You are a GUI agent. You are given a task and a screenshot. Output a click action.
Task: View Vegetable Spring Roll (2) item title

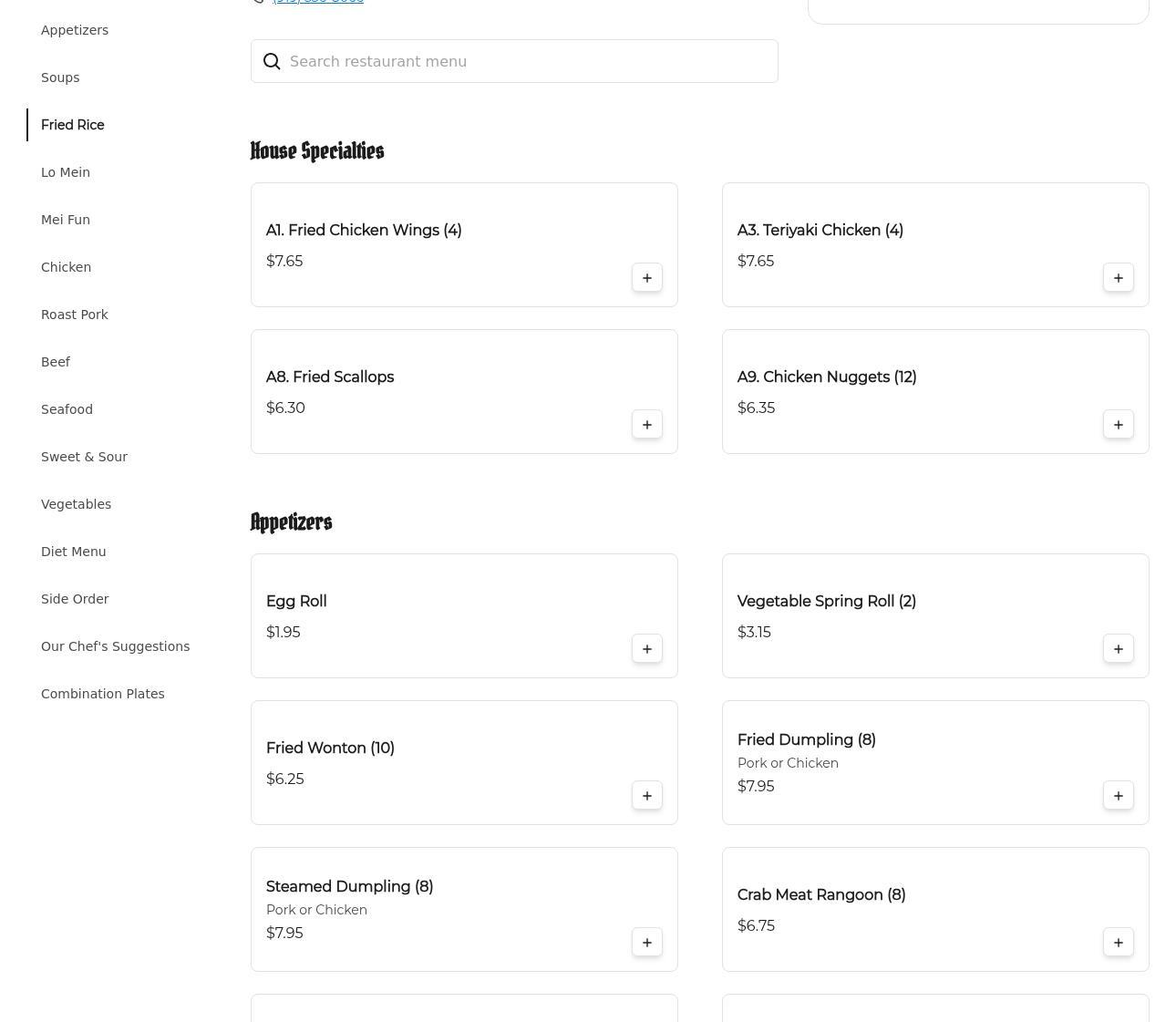827,602
